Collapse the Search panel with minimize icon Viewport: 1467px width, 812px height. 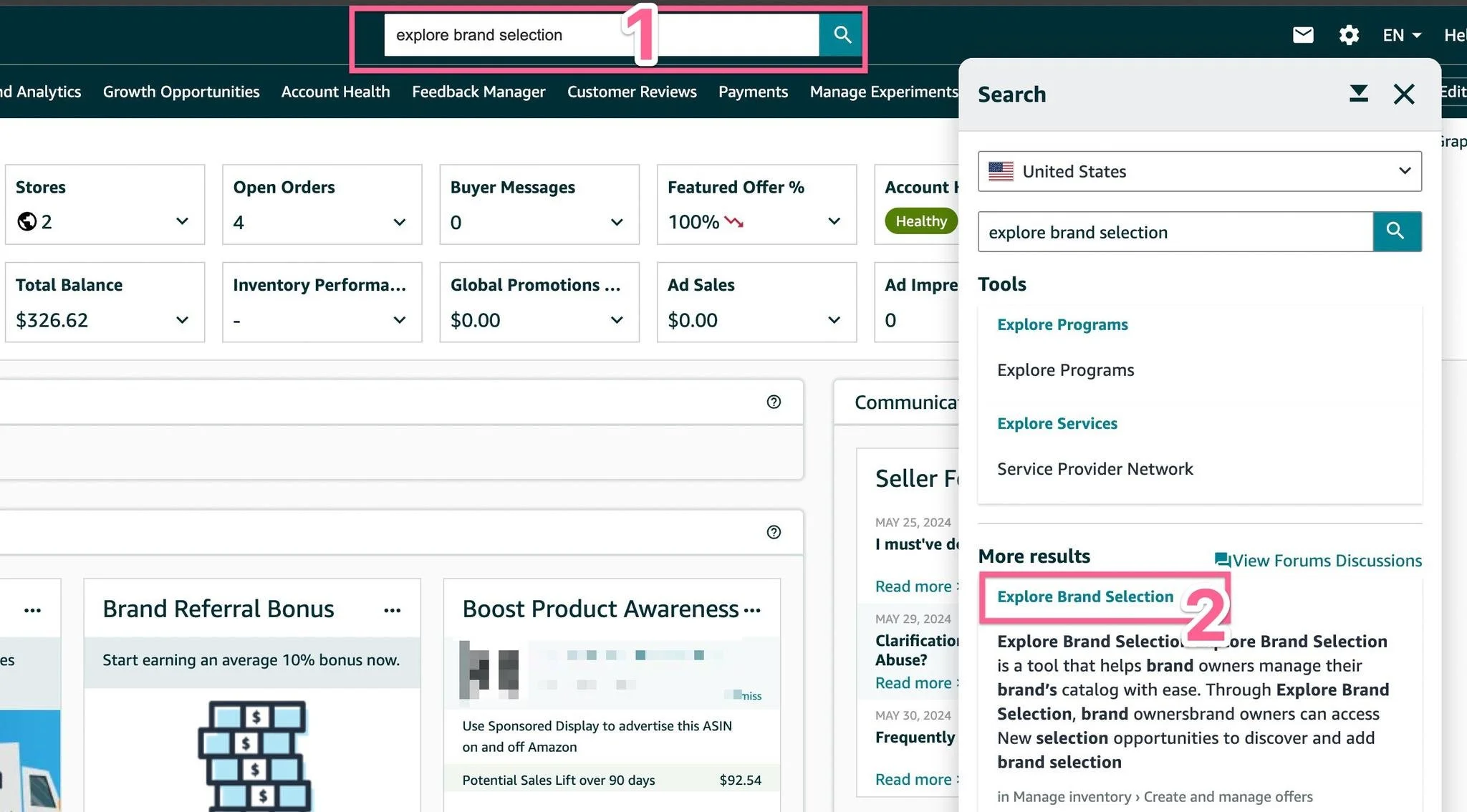point(1358,94)
